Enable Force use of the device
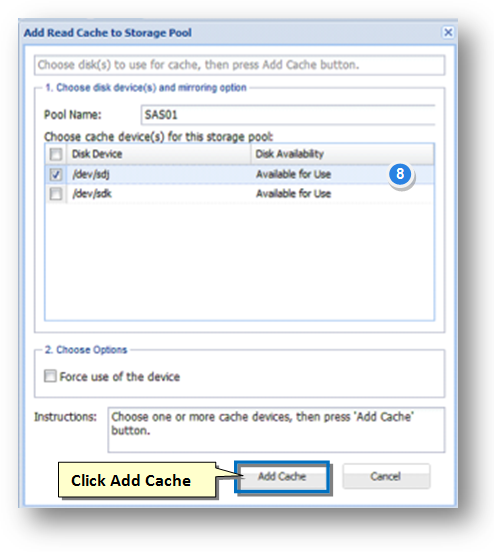This screenshot has width=494, height=552. [50, 376]
